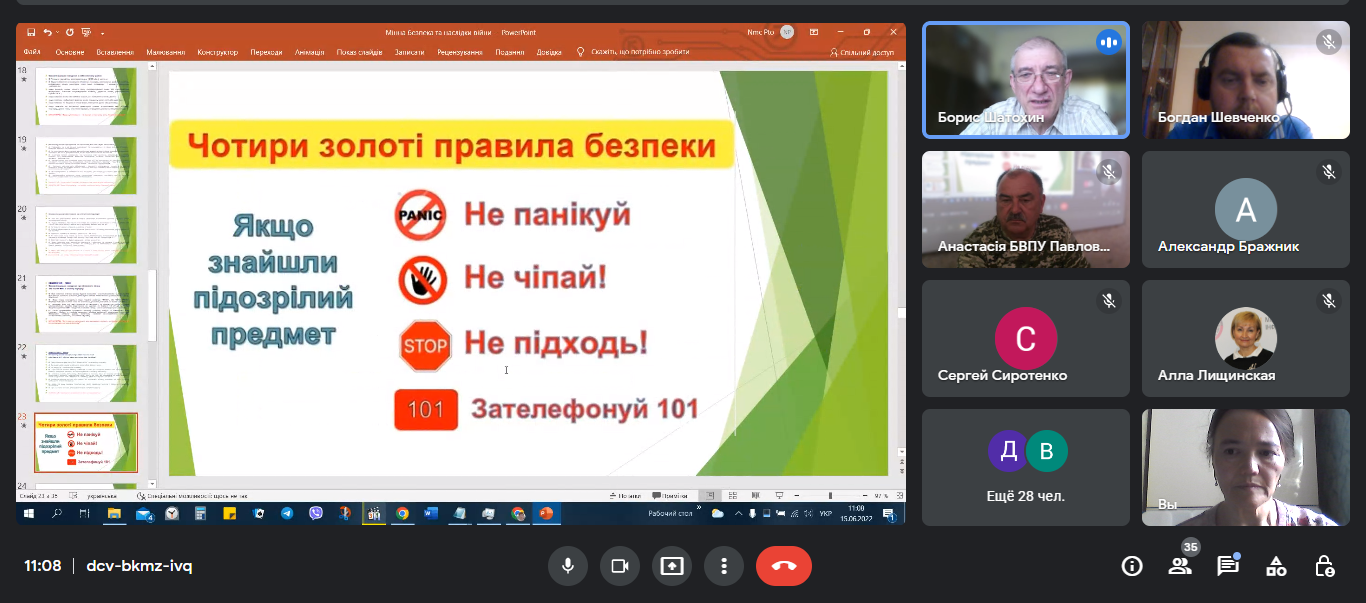Show the participants list with 35 badge
Screen dimensions: 1366x603
pos(1180,567)
